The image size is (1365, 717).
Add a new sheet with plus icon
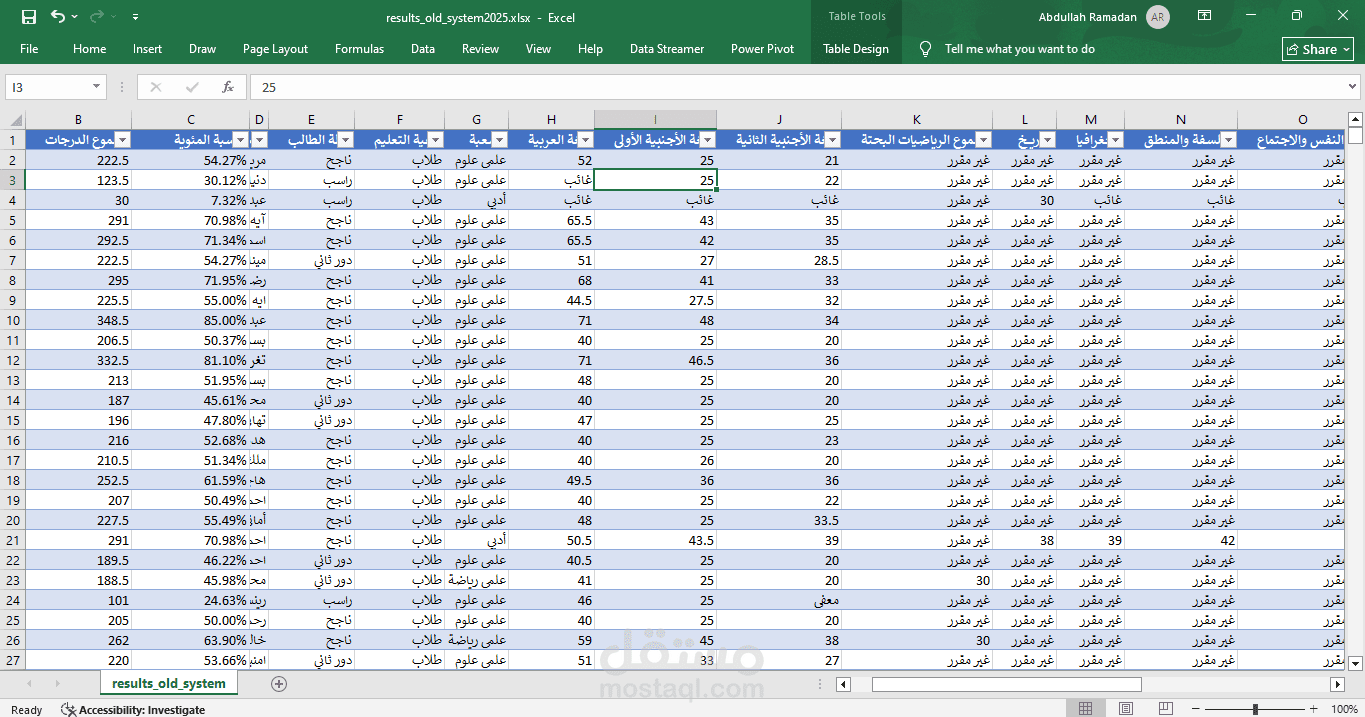(279, 684)
